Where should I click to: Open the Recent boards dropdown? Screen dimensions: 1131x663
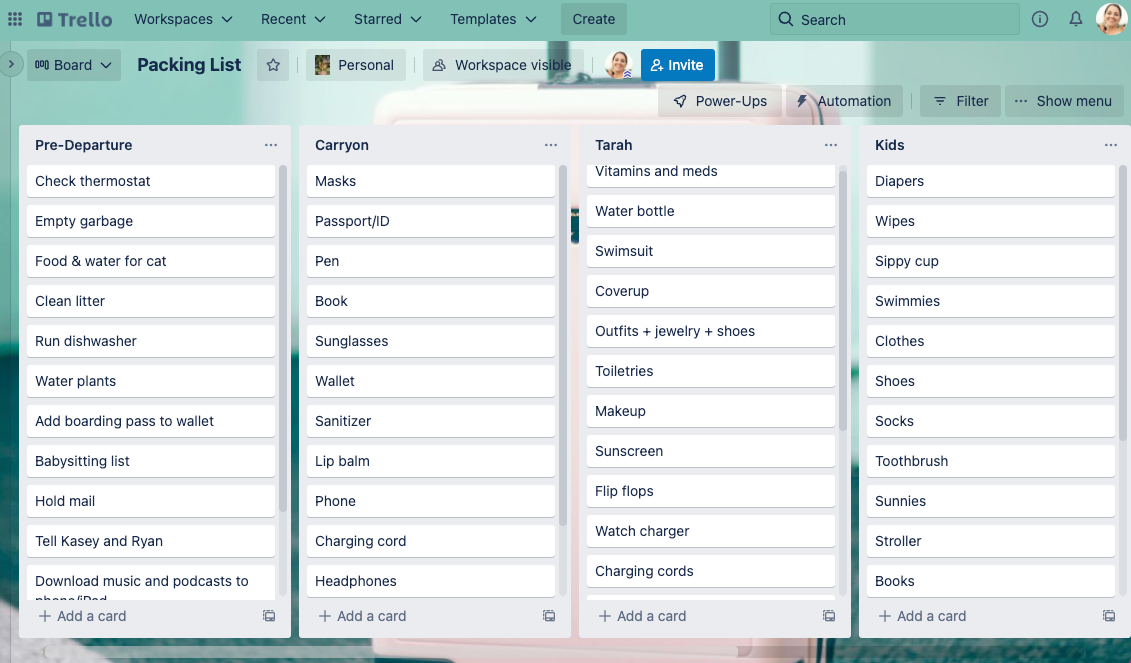pos(291,18)
